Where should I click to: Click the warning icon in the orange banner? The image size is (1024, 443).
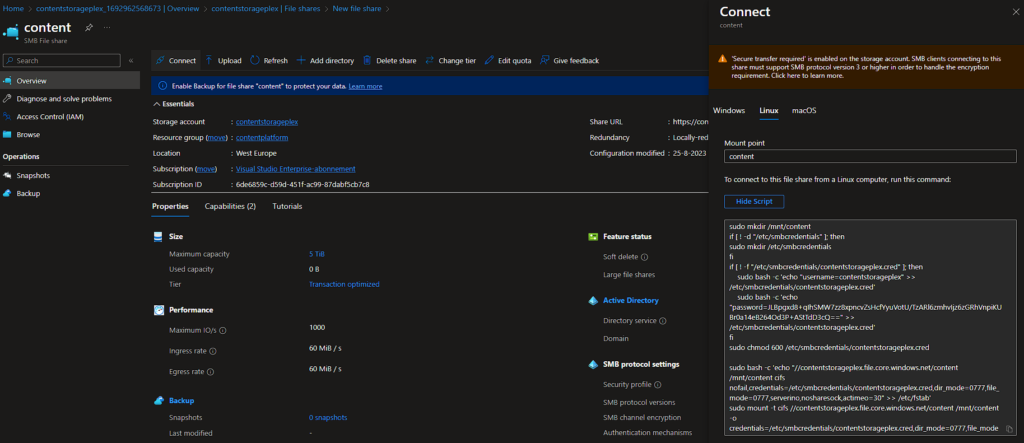click(722, 58)
